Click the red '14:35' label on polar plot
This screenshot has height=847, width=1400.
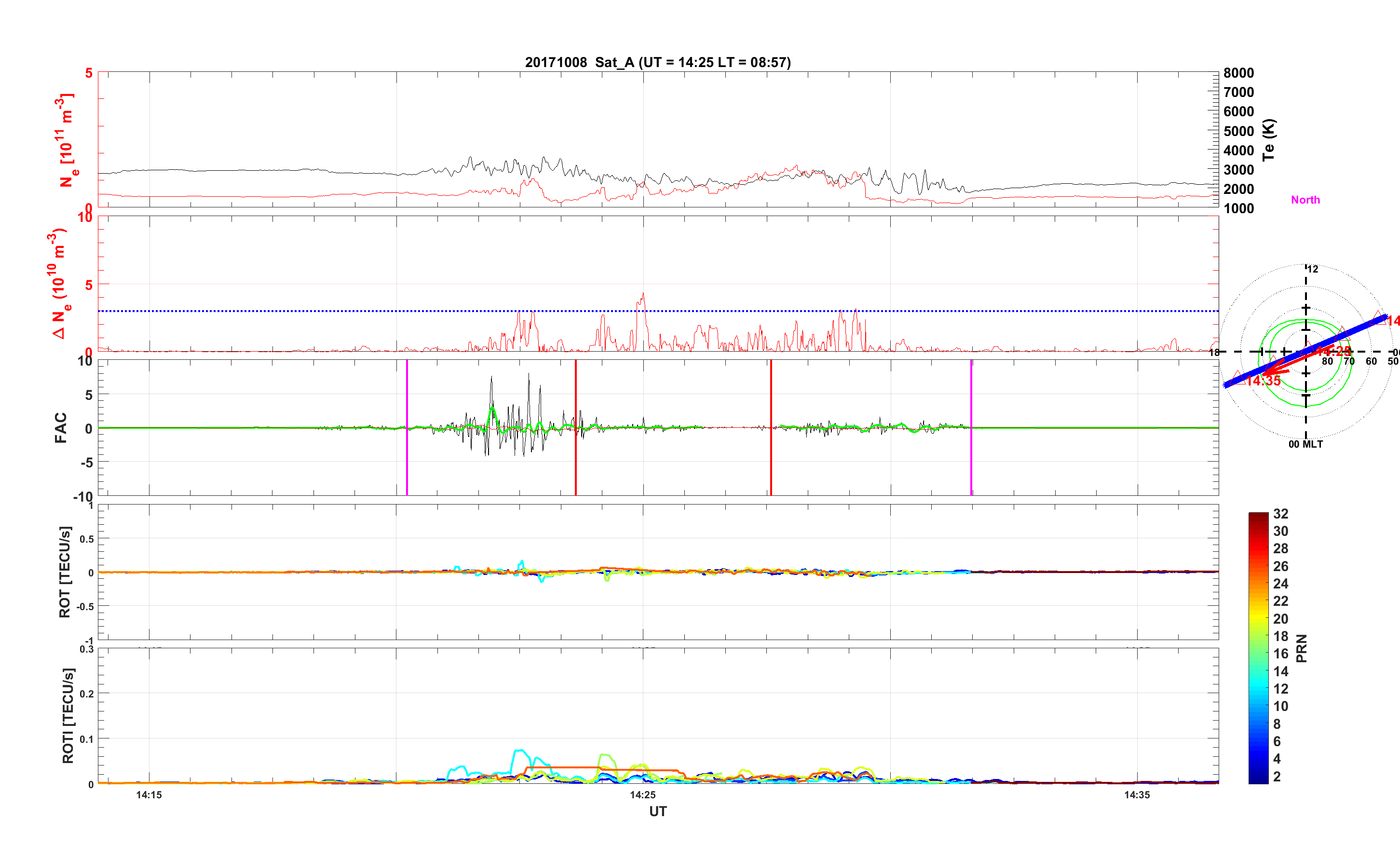click(x=1264, y=381)
